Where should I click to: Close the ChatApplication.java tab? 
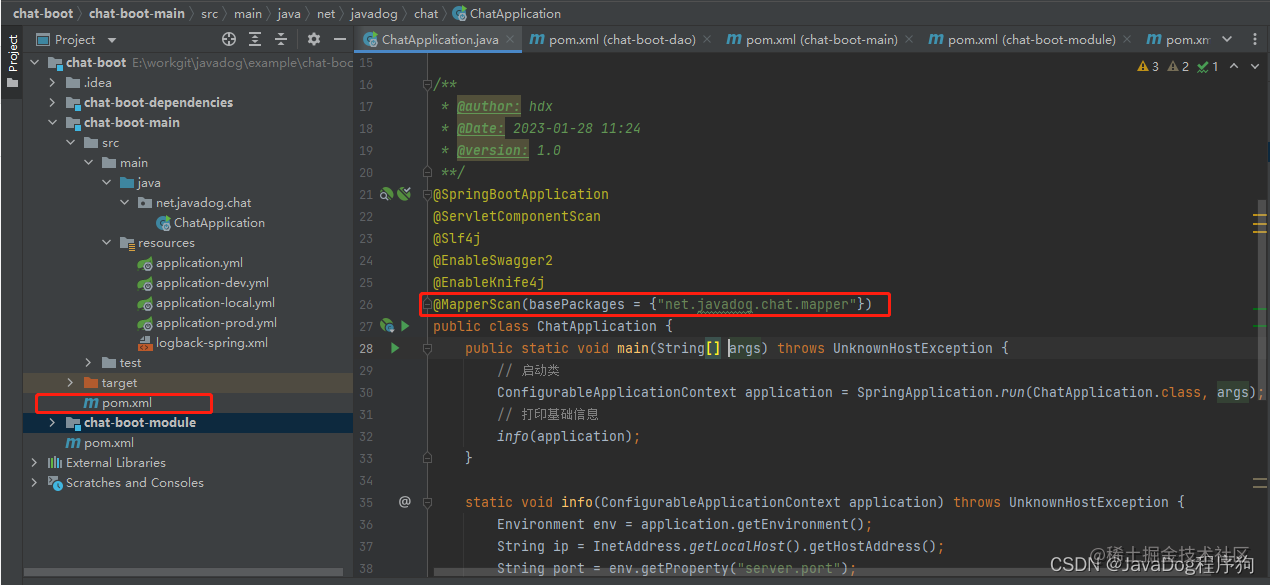(511, 40)
